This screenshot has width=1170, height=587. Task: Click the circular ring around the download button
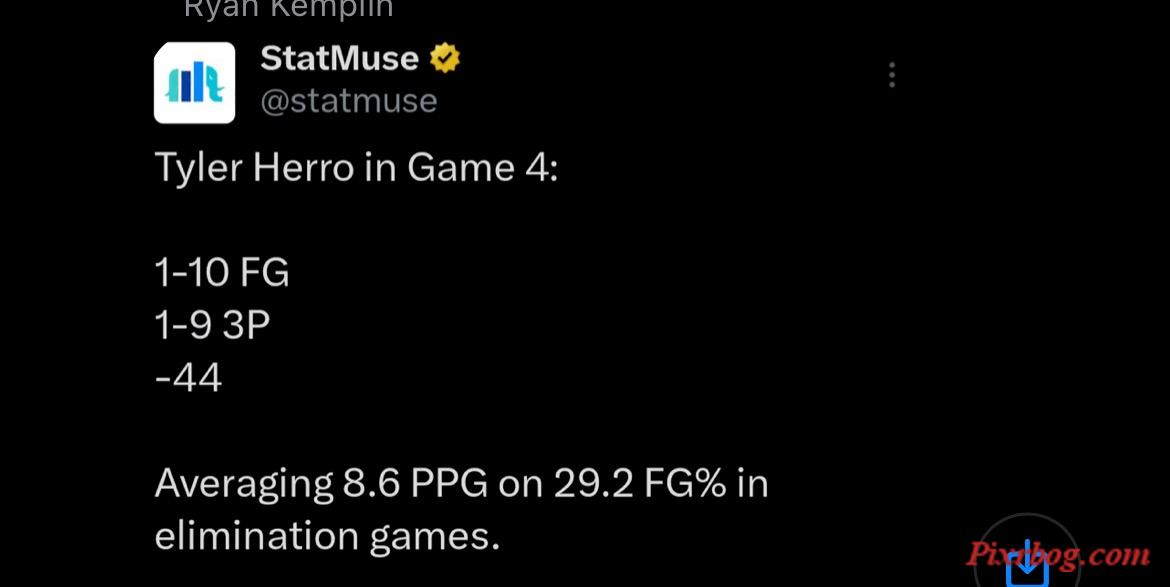tap(1027, 550)
